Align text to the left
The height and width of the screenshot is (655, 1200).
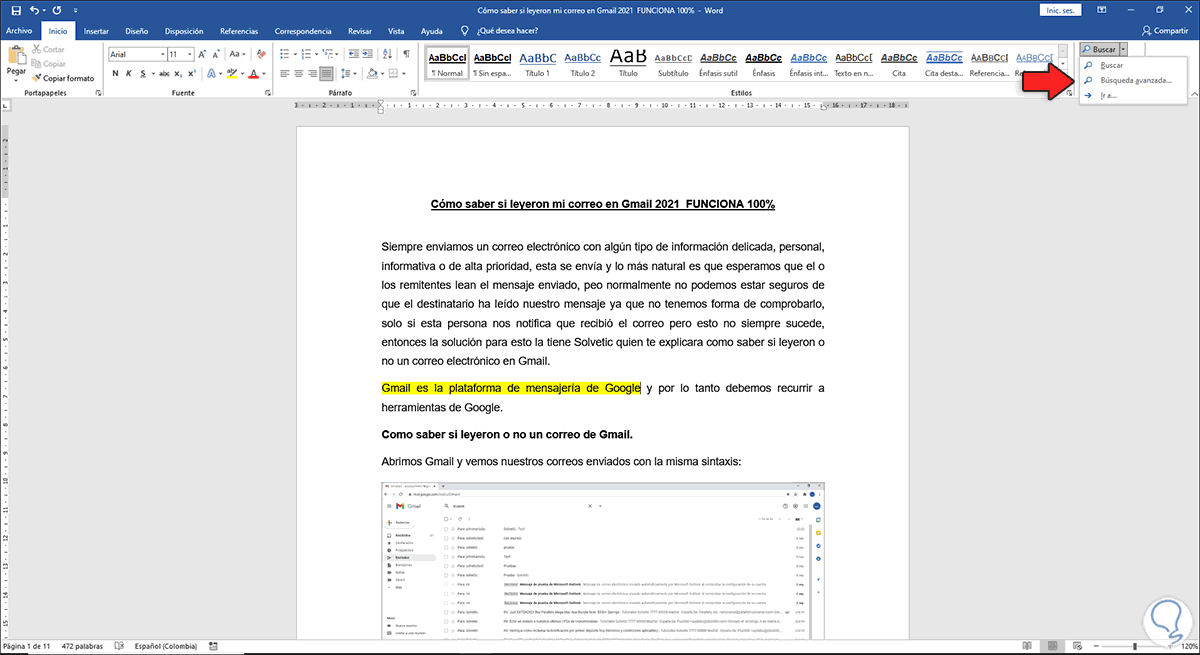pyautogui.click(x=285, y=73)
